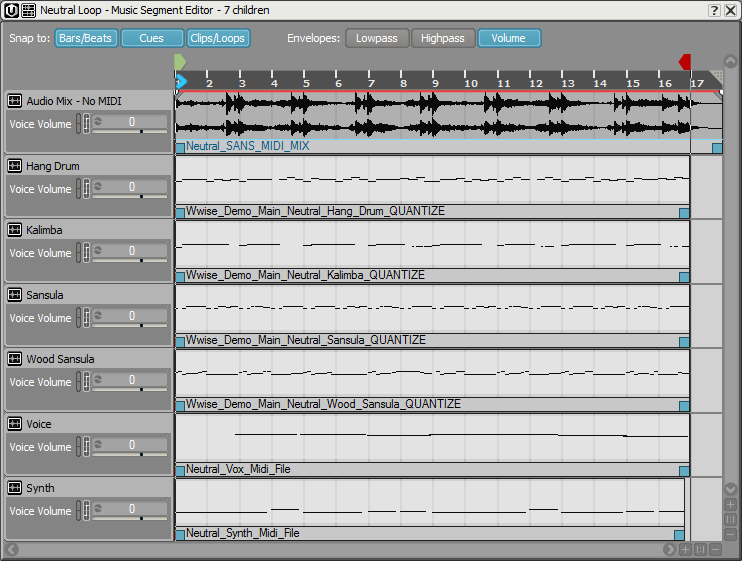Click the left handle of Neutral_SANS_MIDI_MIX clip
Image resolution: width=742 pixels, height=561 pixels.
coord(180,148)
